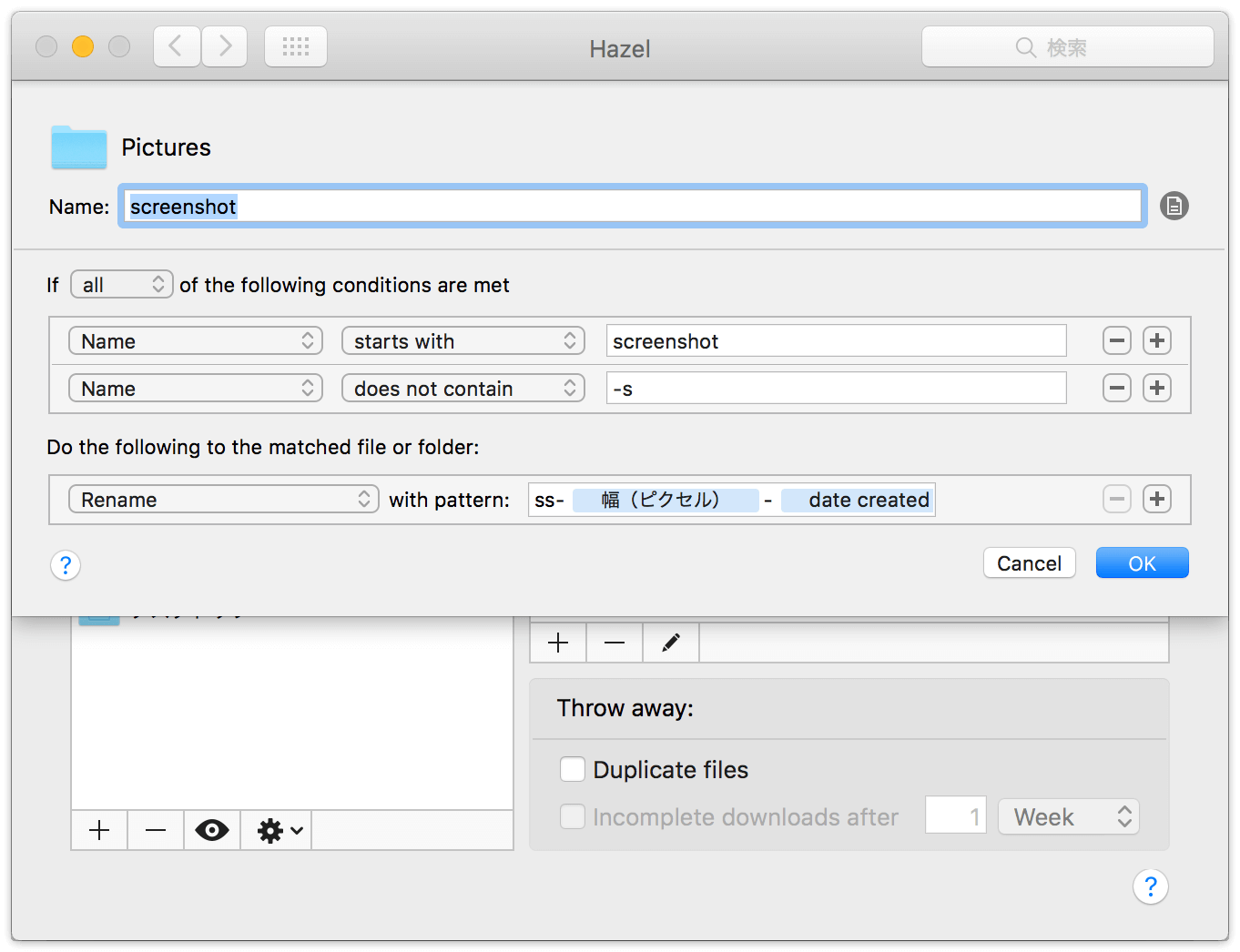Image resolution: width=1240 pixels, height=952 pixels.
Task: Click the incomplete downloads number field
Action: coord(956,815)
